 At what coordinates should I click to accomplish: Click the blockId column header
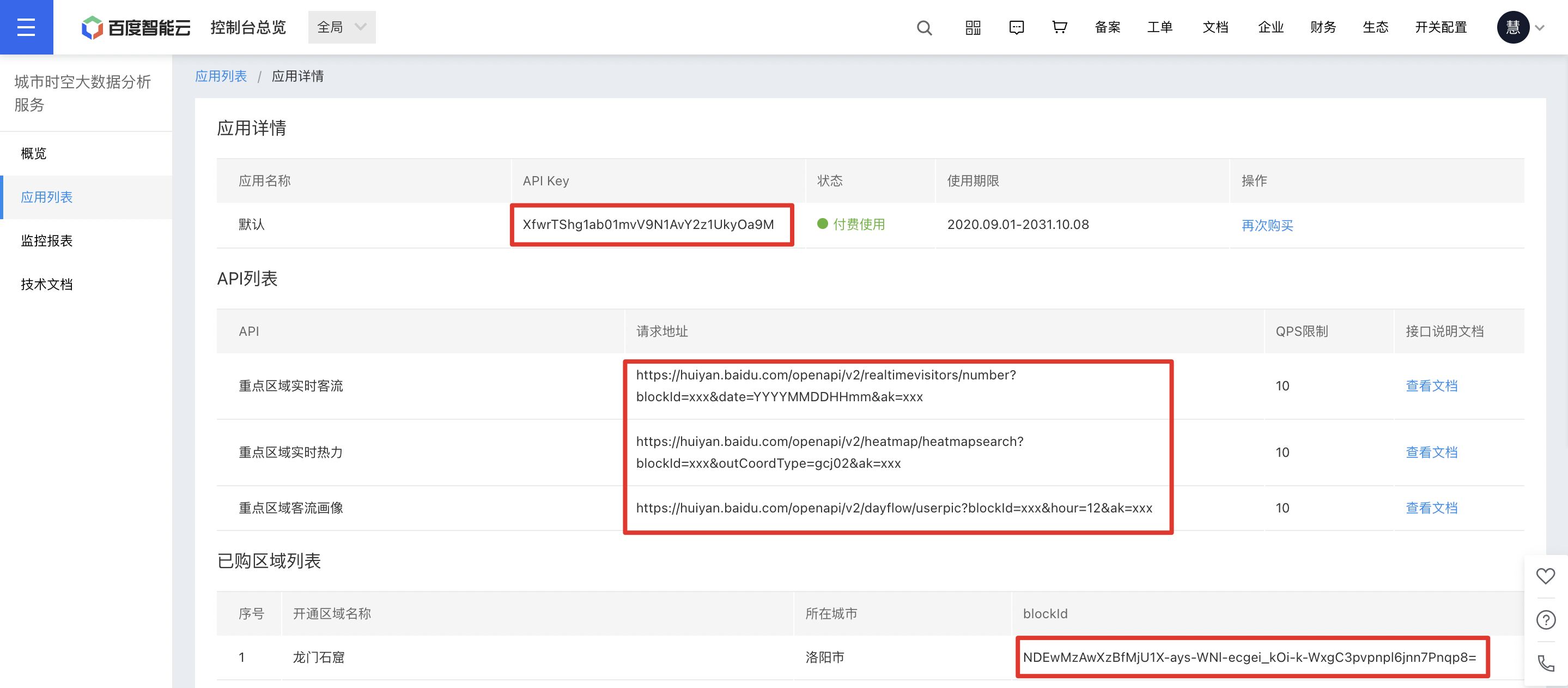click(1045, 614)
